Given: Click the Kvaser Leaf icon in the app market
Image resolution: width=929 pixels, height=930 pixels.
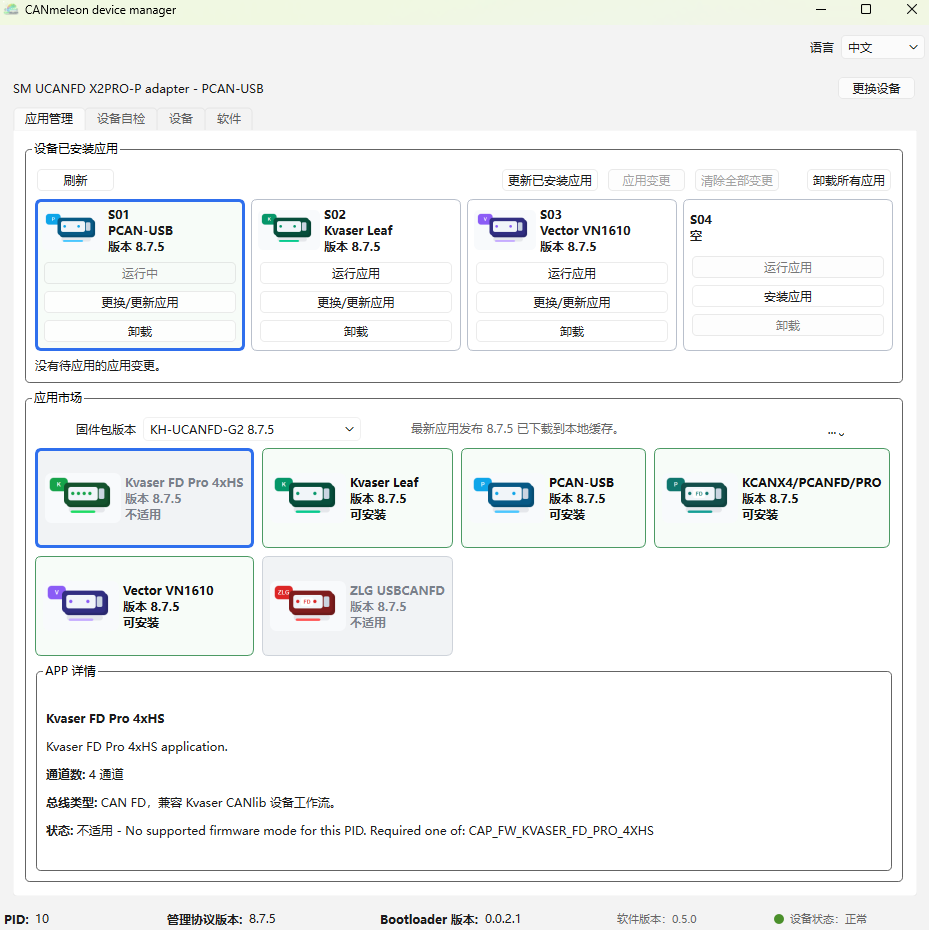Looking at the screenshot, I should 306,495.
